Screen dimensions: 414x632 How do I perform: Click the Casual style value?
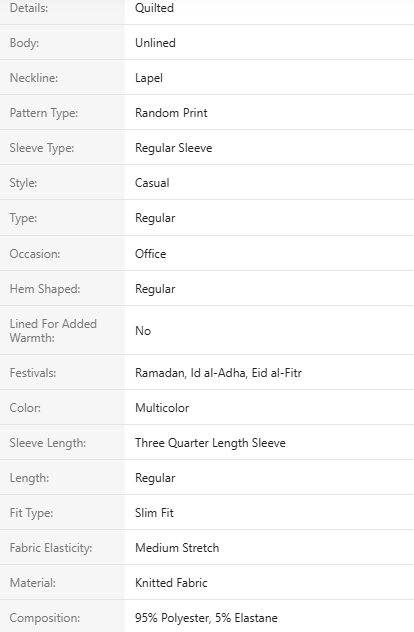(x=152, y=183)
